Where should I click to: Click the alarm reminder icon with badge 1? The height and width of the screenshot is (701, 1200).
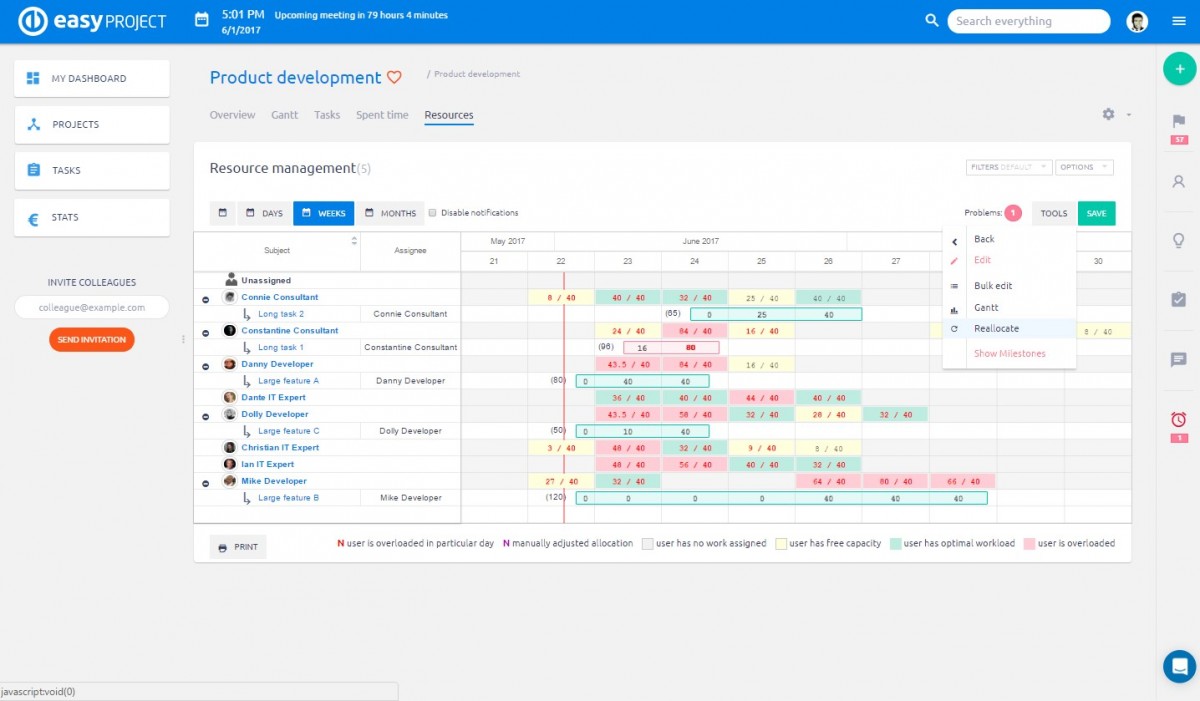(1178, 419)
